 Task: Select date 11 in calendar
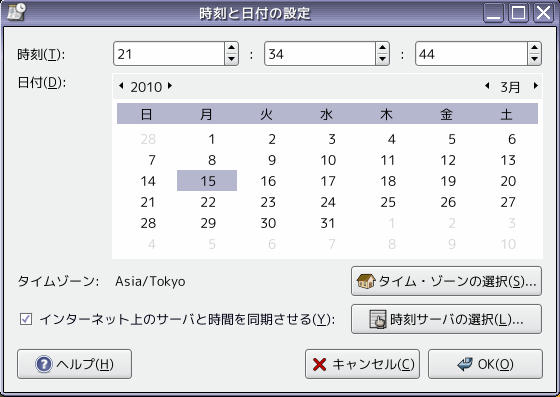point(388,160)
